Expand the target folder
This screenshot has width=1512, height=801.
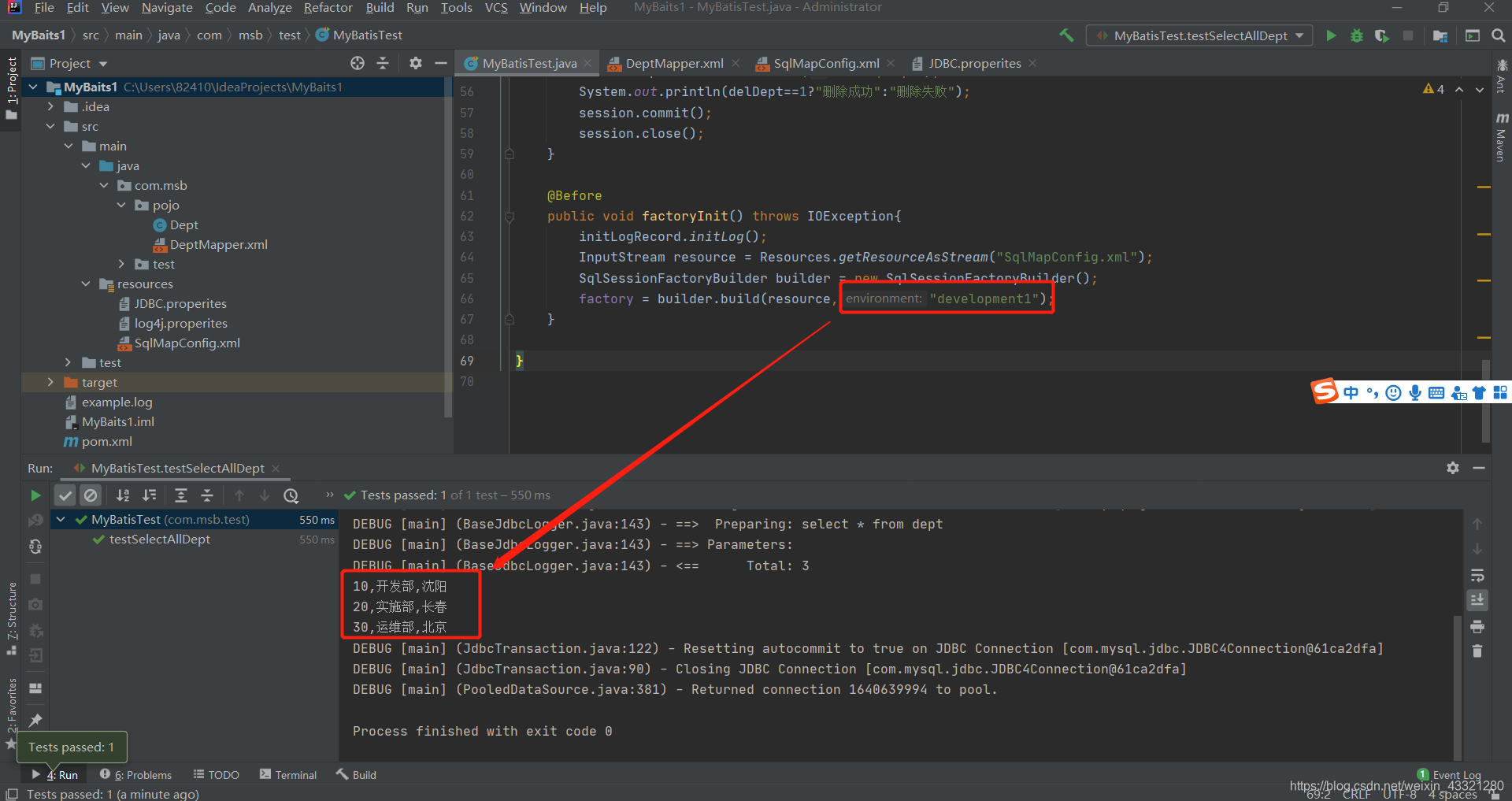pyautogui.click(x=51, y=382)
